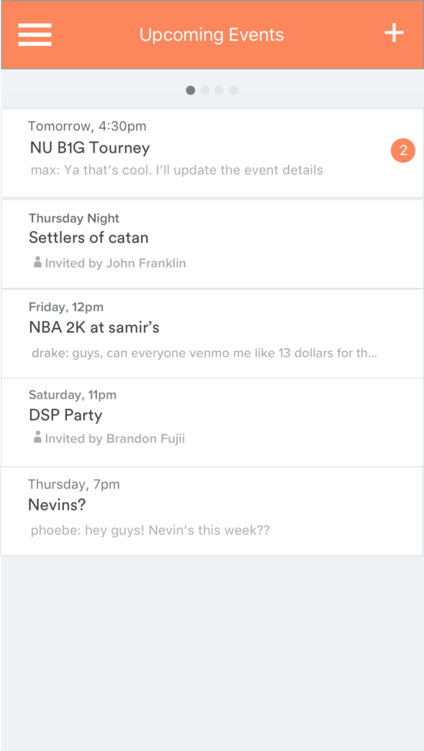Viewport: 424px width, 751px height.
Task: Select the first page indicator dot
Action: point(191,90)
